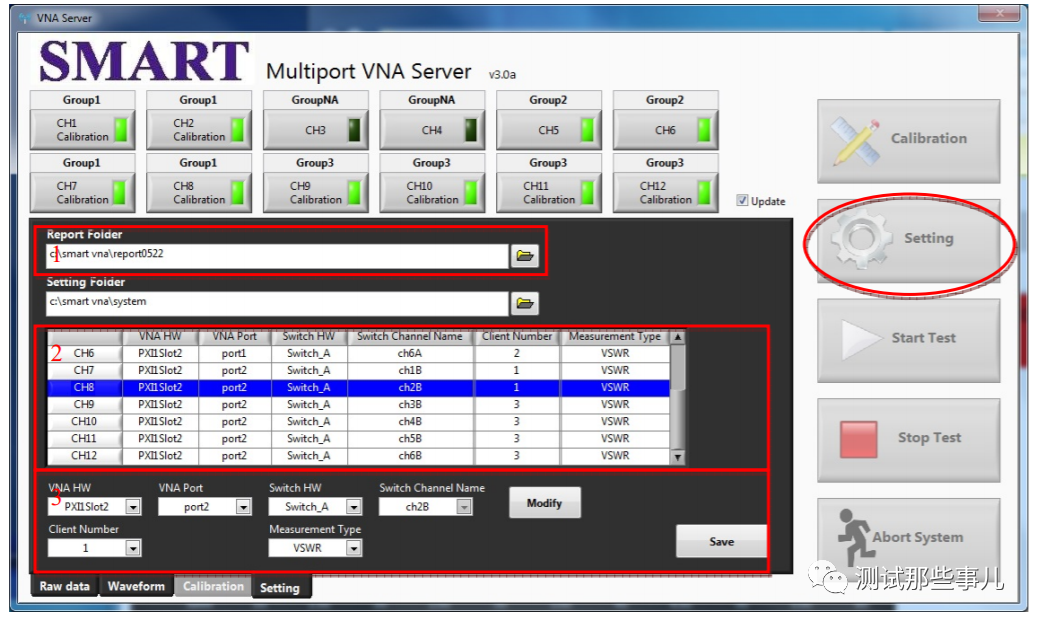Viewport: 1038px width, 624px height.
Task: Click the green indicator on CH1 Calibration
Action: coord(120,130)
